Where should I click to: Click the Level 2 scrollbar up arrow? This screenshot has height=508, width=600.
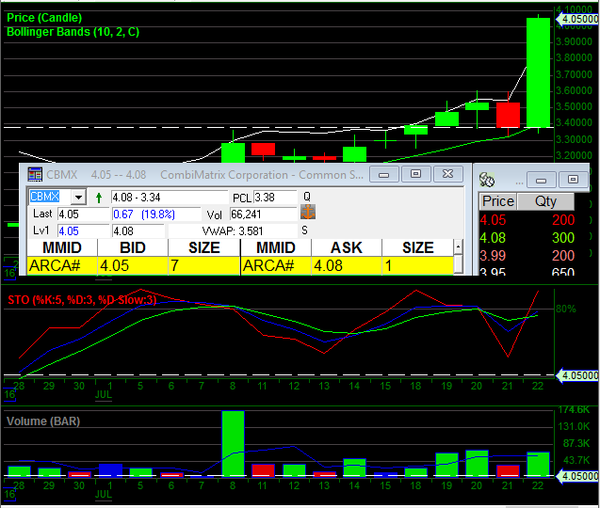[x=459, y=247]
